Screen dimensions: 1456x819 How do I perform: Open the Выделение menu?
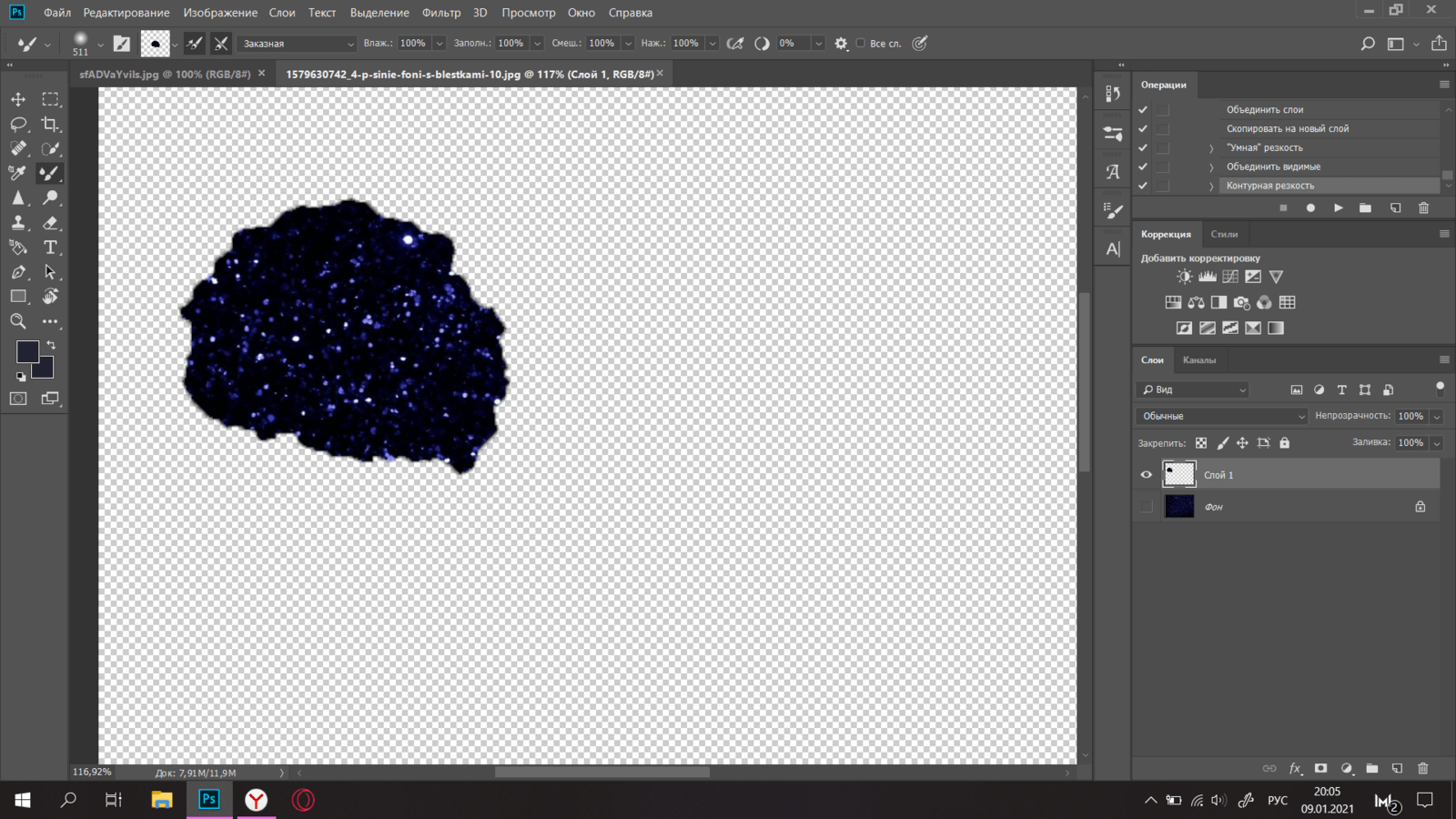[x=379, y=13]
